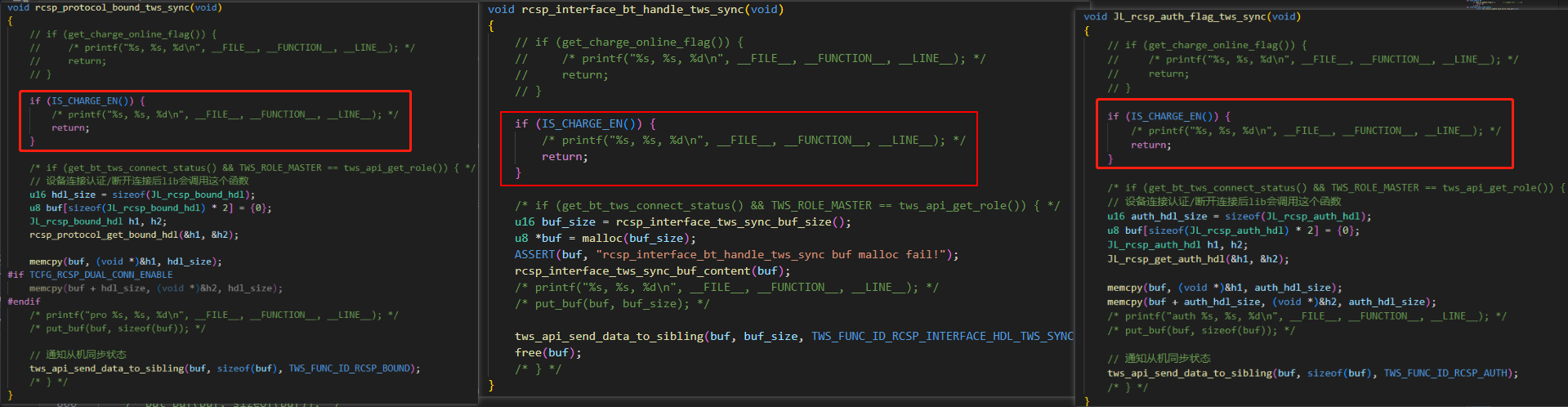
Task: Click 'memcpy(buf + auth_hdl_size, ...)' line
Action: 1271,302
